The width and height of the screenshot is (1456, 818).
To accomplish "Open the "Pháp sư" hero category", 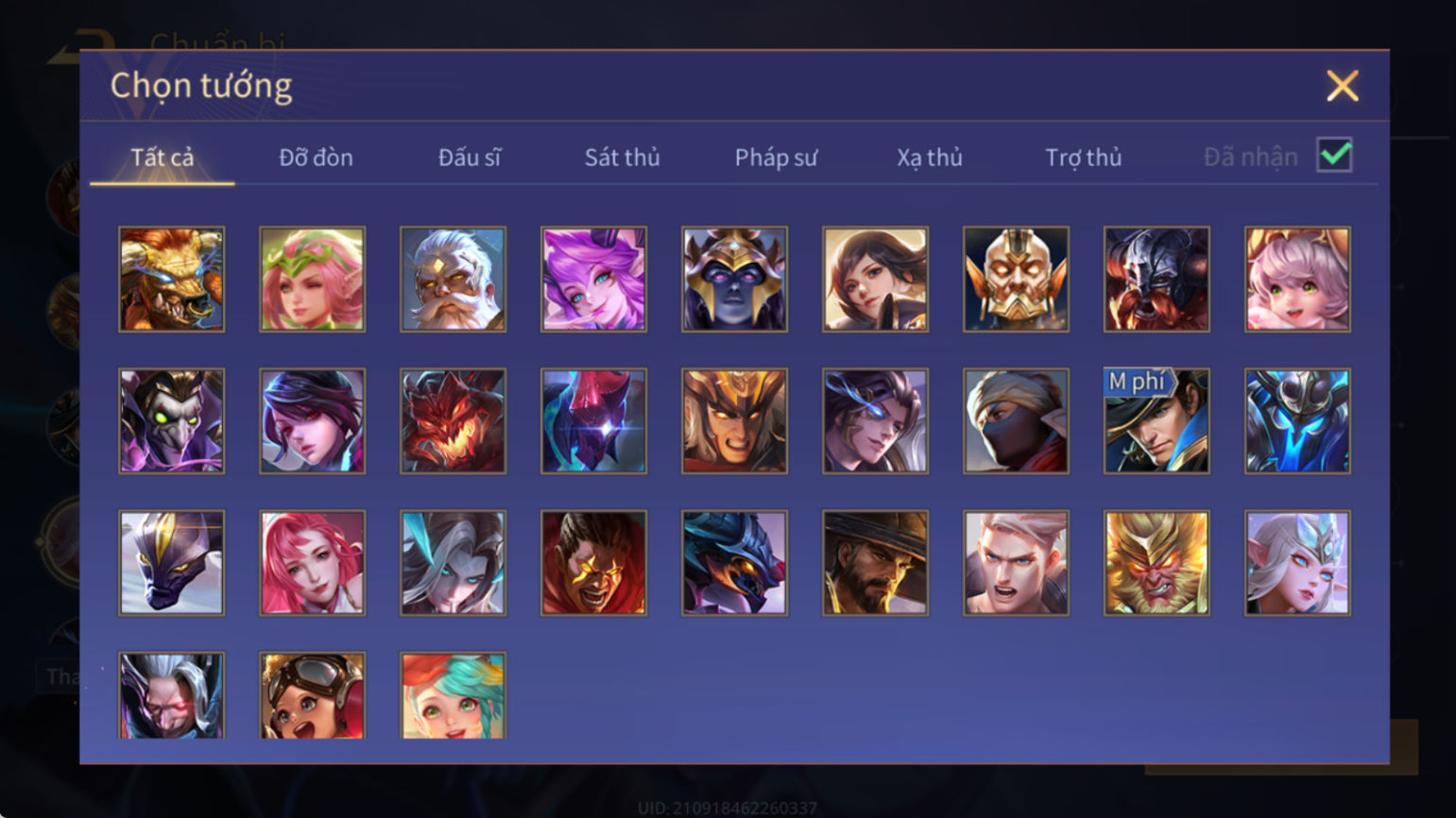I will (776, 158).
